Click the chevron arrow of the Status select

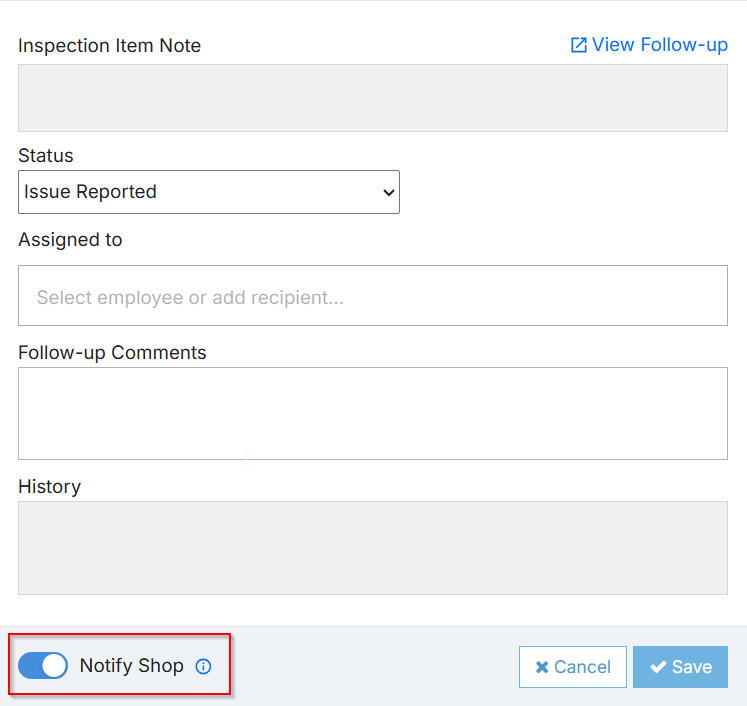click(x=389, y=193)
